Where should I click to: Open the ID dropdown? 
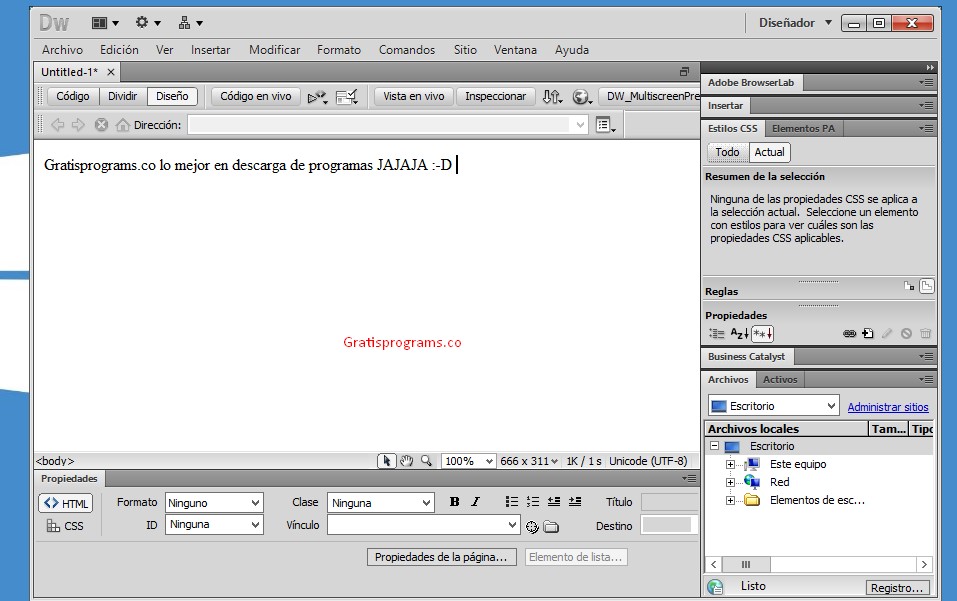214,525
